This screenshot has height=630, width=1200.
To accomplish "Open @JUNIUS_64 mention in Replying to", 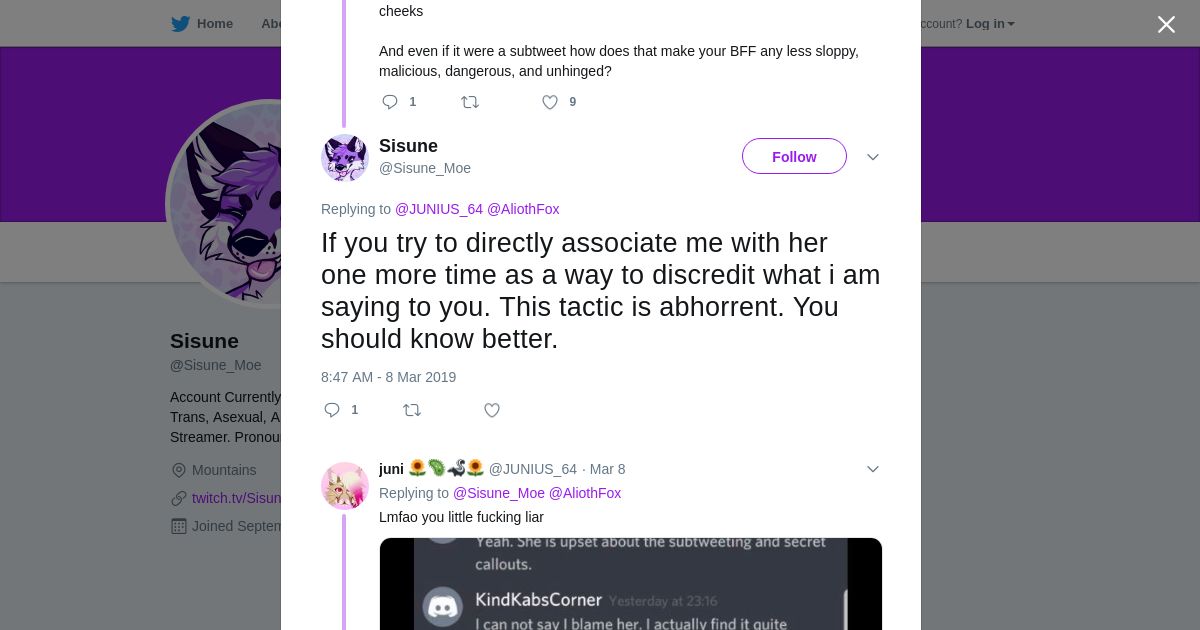I will click(x=439, y=209).
